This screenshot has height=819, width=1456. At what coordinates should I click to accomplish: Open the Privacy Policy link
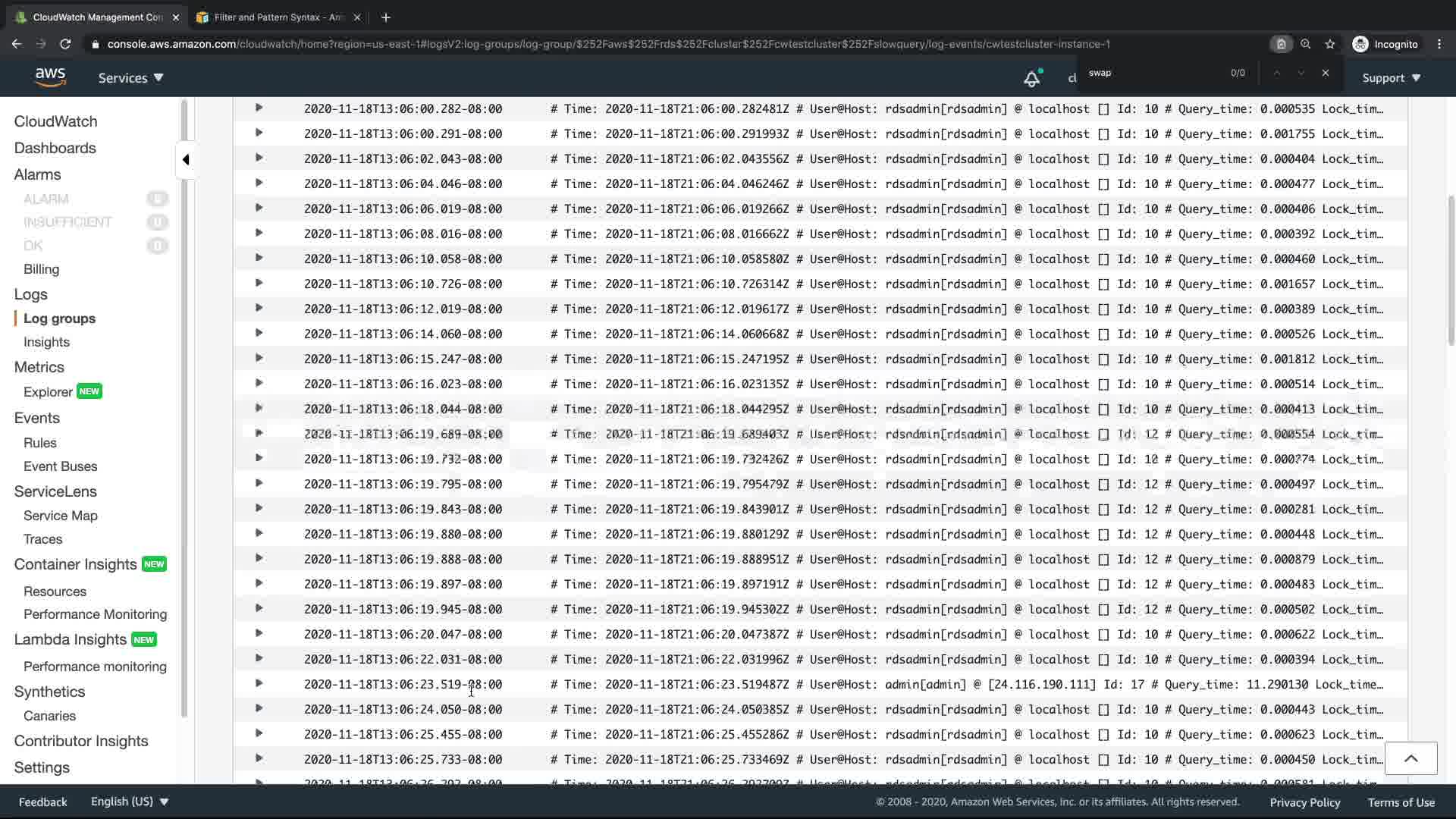tap(1304, 802)
